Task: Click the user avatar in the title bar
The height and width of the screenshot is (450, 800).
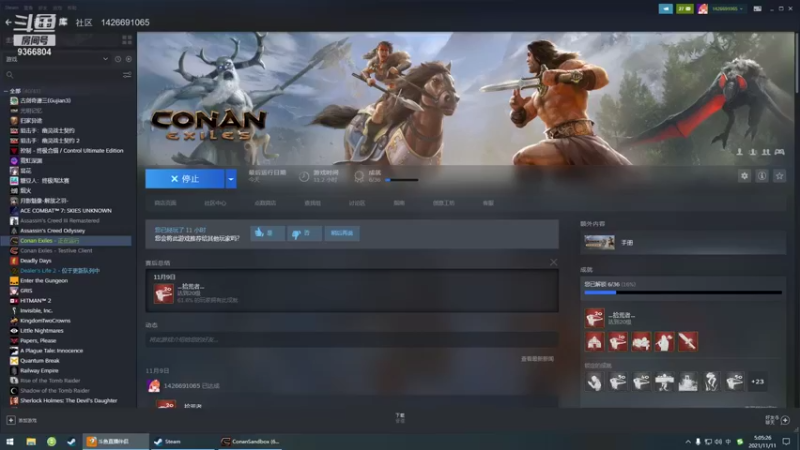Action: coord(703,9)
